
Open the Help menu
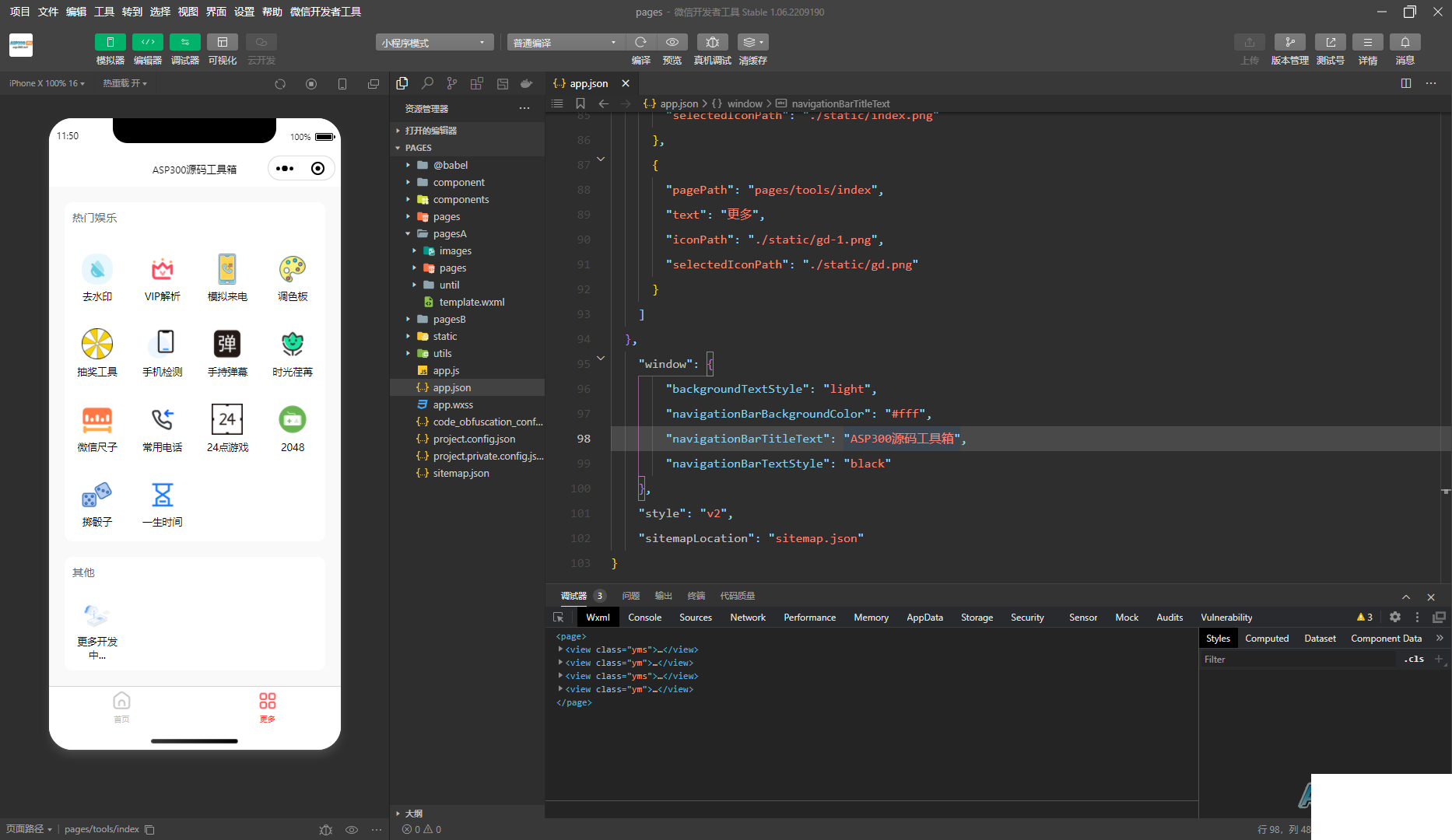272,12
